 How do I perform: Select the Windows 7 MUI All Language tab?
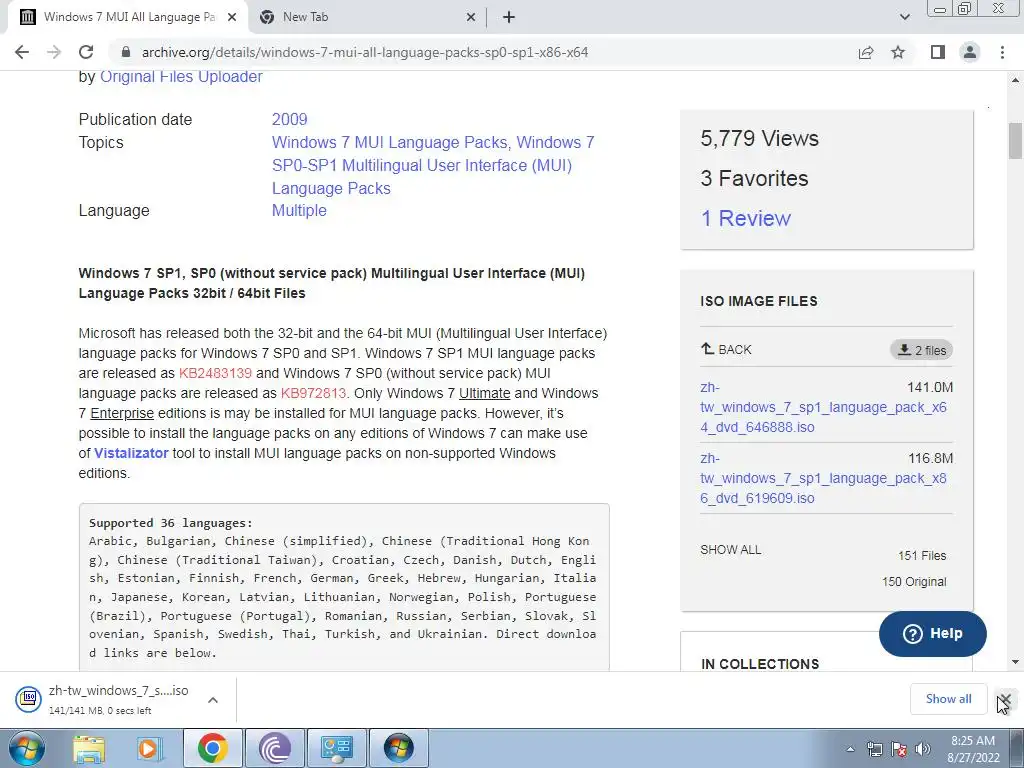[x=127, y=18]
